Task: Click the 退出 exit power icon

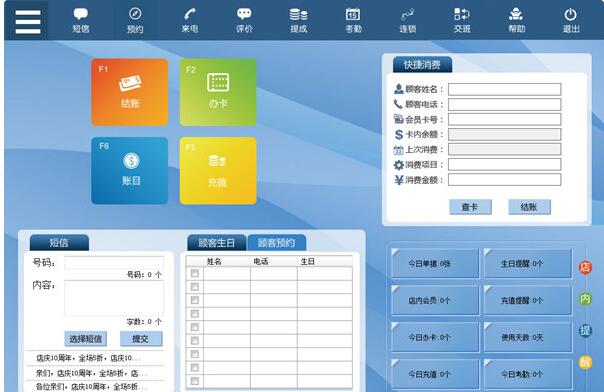Action: 570,20
